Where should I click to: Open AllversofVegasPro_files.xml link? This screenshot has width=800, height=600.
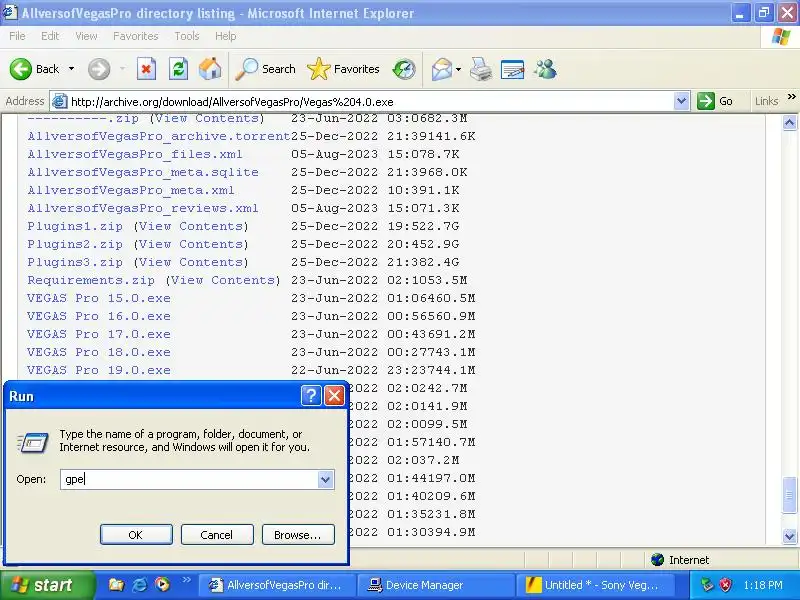coord(135,154)
